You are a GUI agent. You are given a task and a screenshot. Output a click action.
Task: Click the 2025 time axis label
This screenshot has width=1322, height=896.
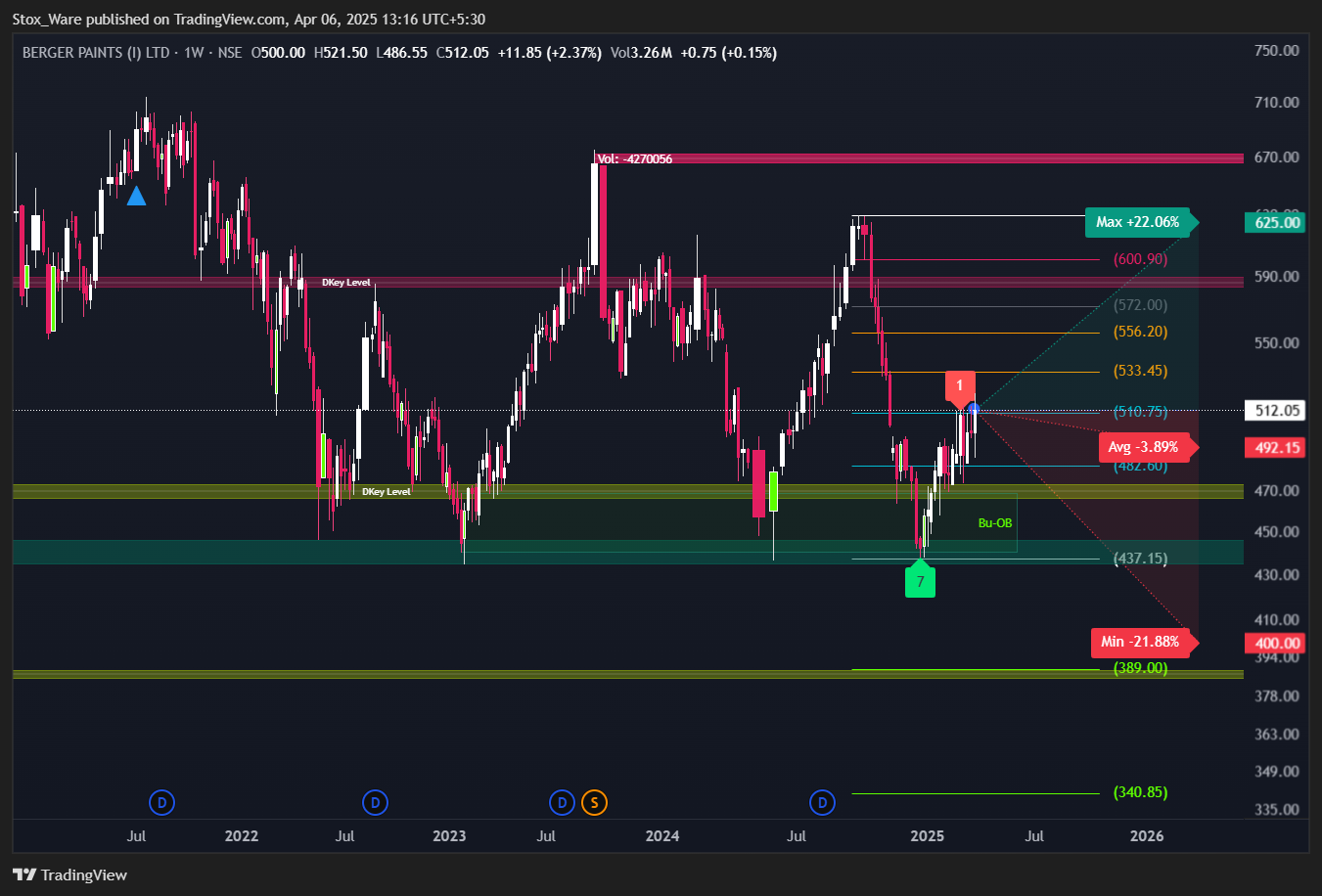click(x=927, y=836)
